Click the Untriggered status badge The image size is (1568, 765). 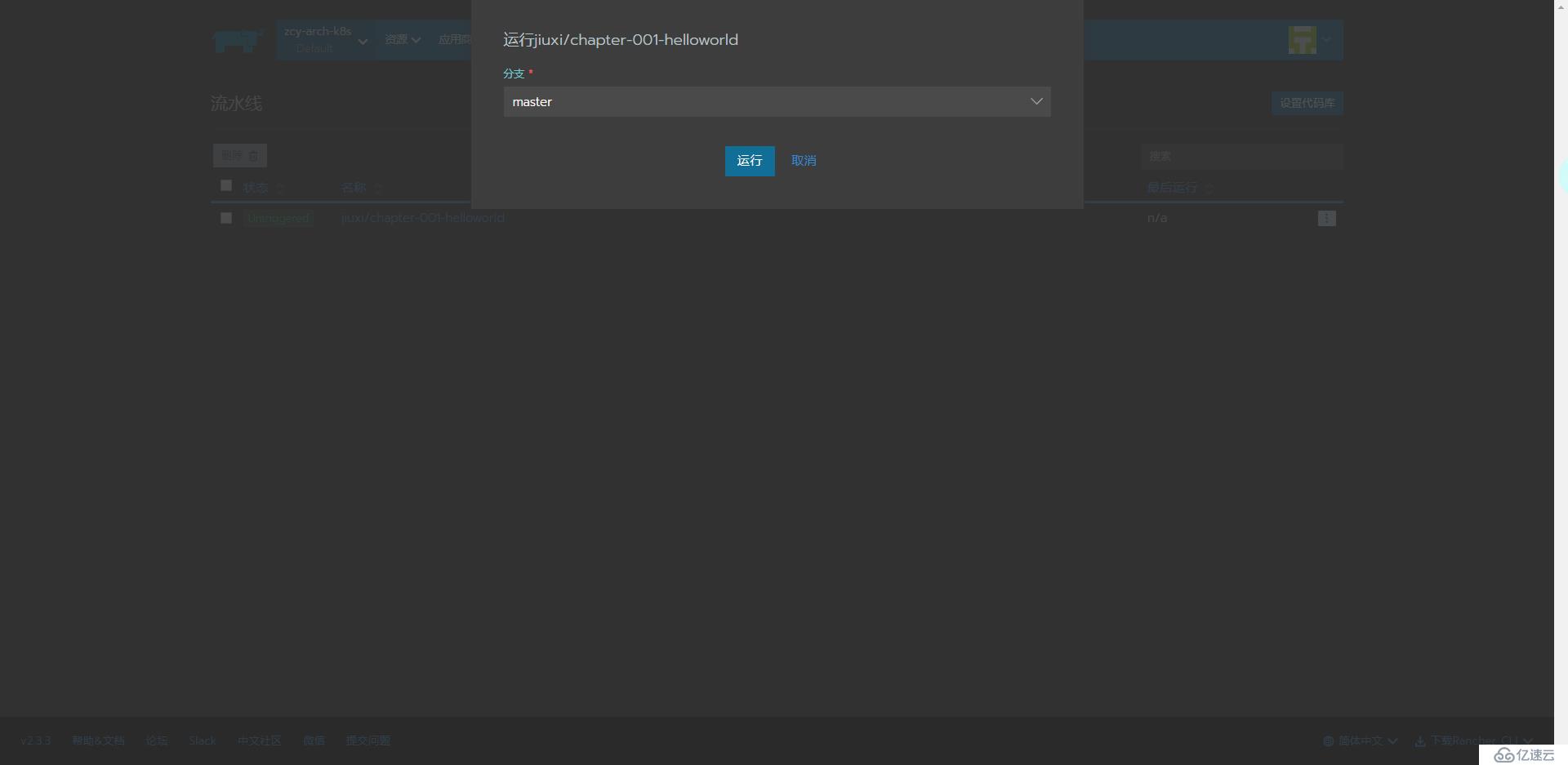click(278, 218)
